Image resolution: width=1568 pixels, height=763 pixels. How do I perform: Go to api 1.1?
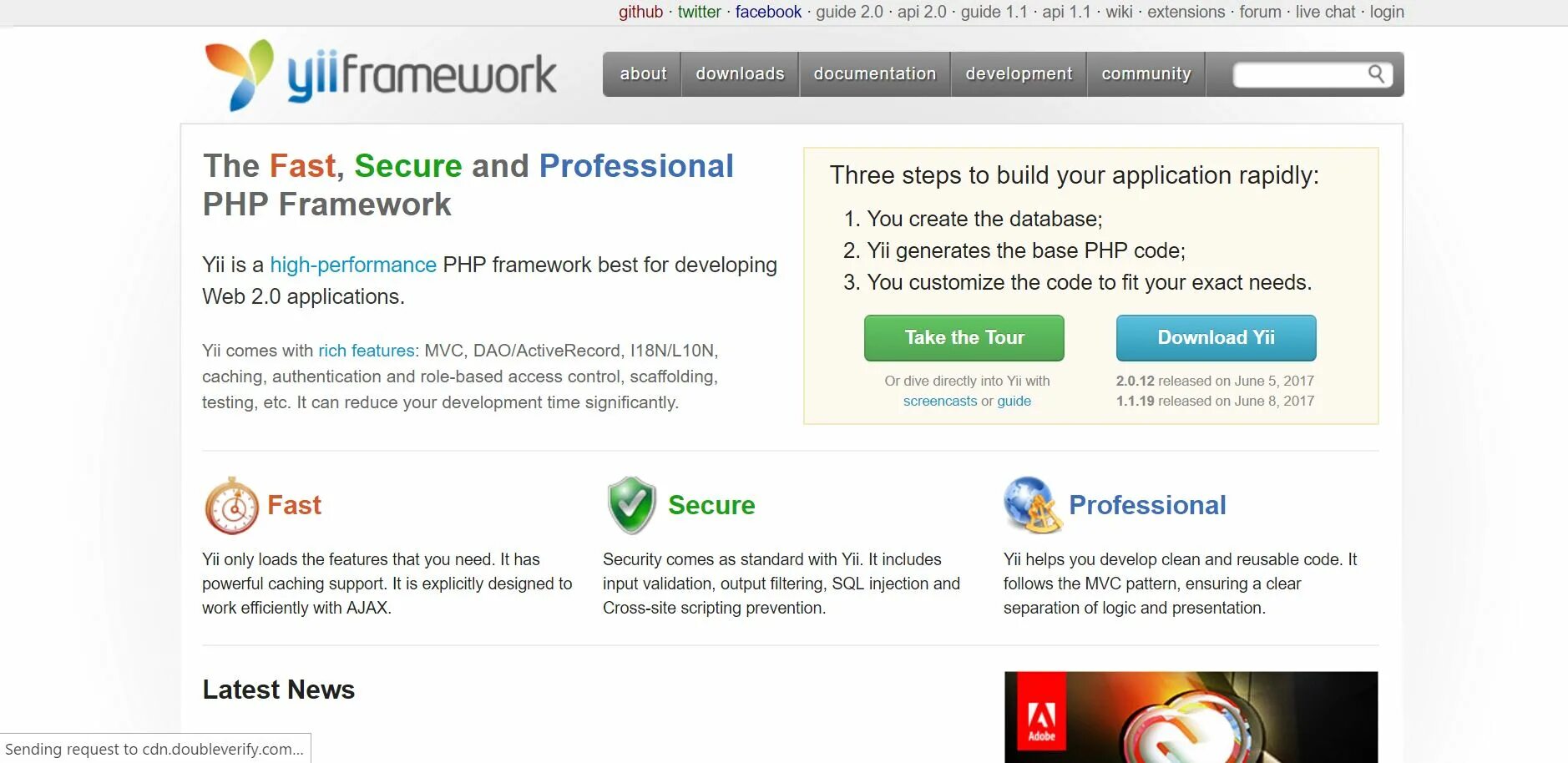[x=1066, y=12]
